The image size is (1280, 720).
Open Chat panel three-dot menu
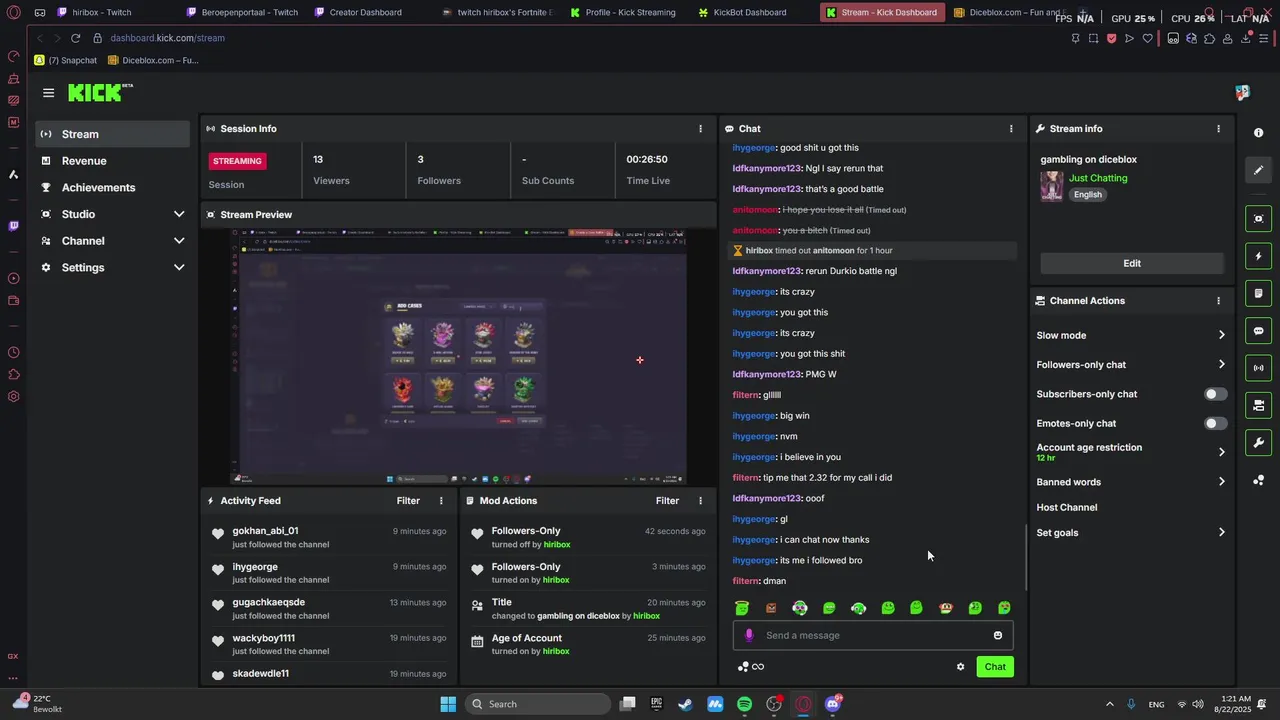coord(1011,129)
